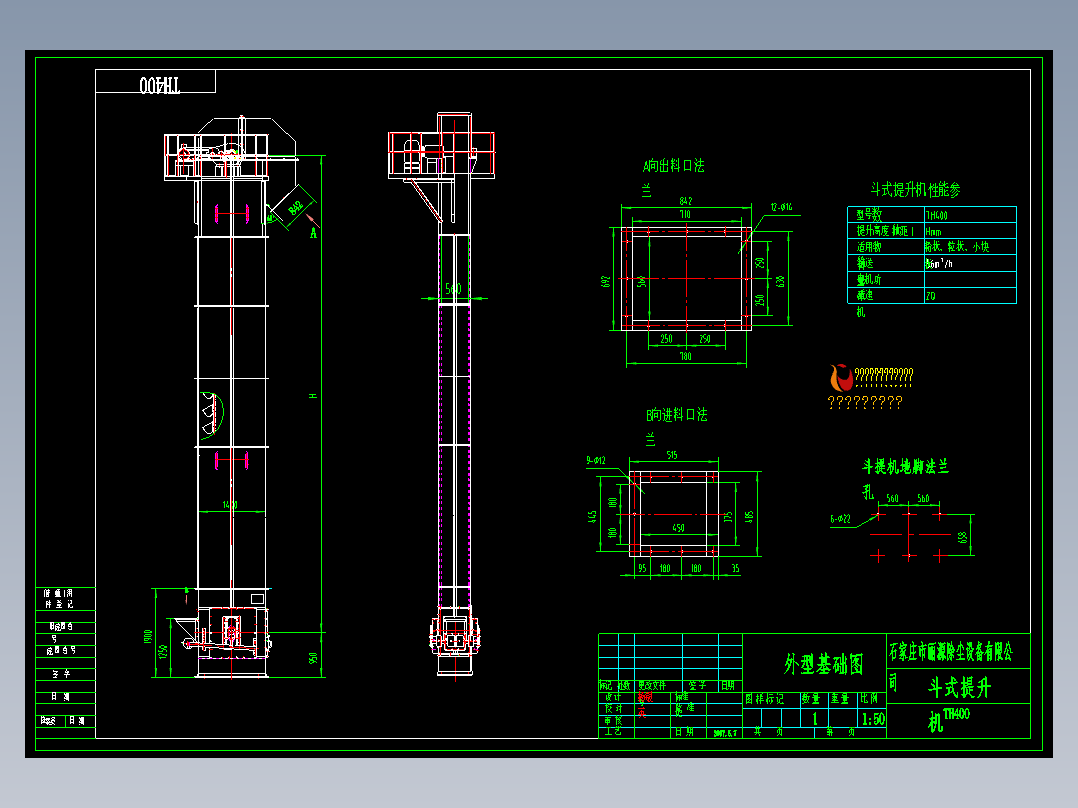Click the 485 dimension right of inlet flange
Image resolution: width=1078 pixels, height=808 pixels.
[x=749, y=516]
